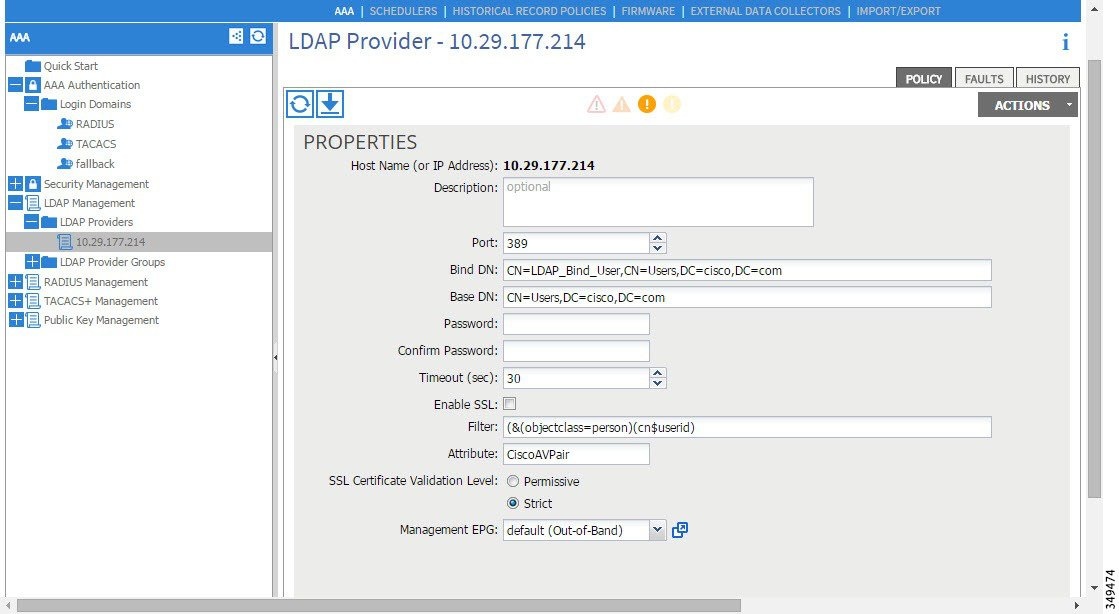Select Quick Start in the tree
The height and width of the screenshot is (614, 1119).
click(x=71, y=66)
